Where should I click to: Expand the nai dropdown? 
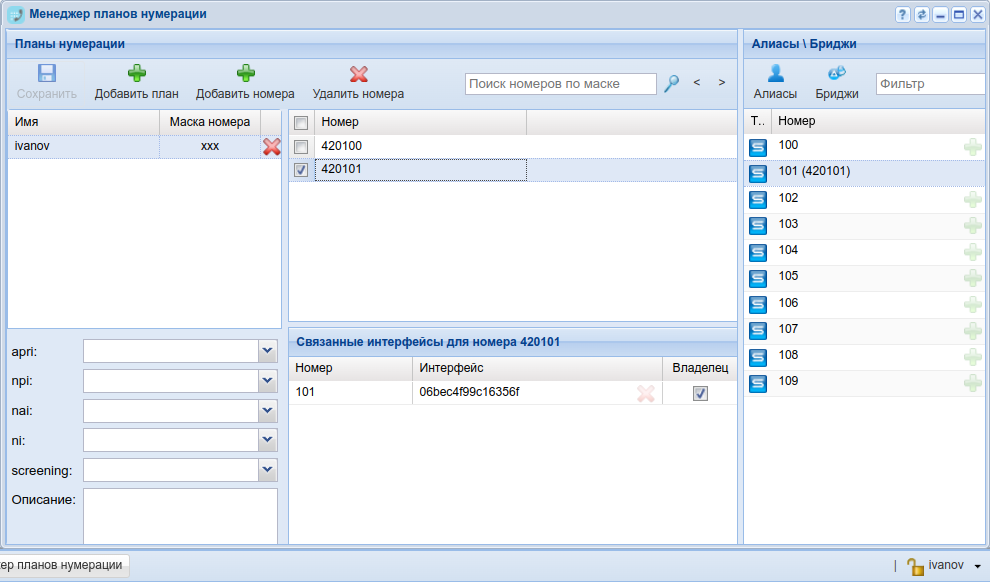click(267, 411)
